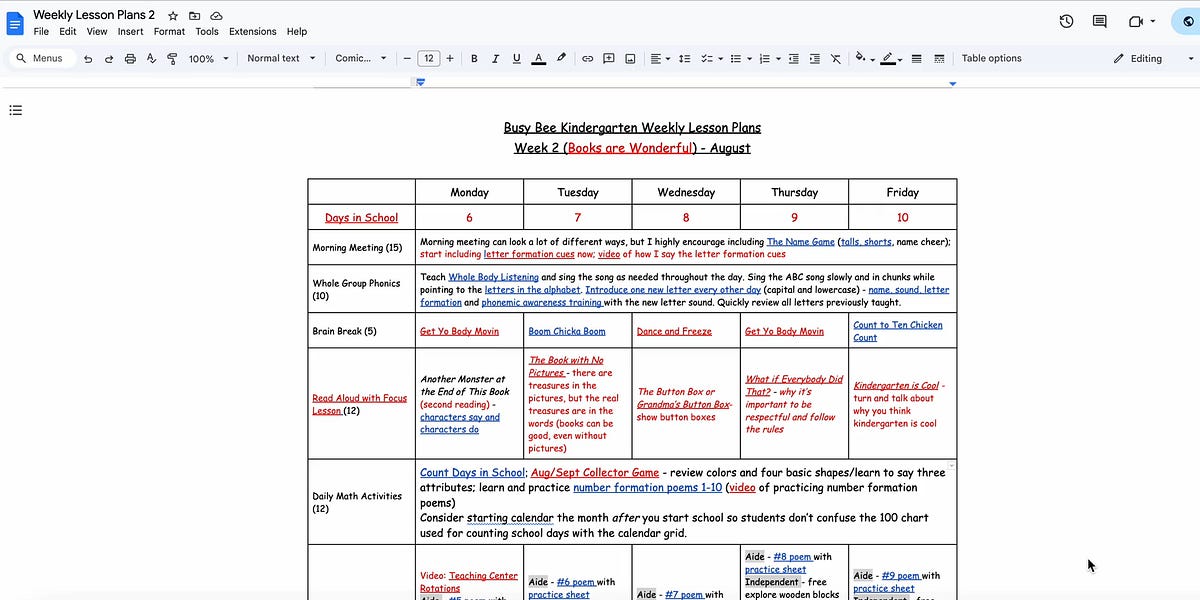The height and width of the screenshot is (600, 1200).
Task: Clear formatting with the toolbar icon
Action: 835,58
